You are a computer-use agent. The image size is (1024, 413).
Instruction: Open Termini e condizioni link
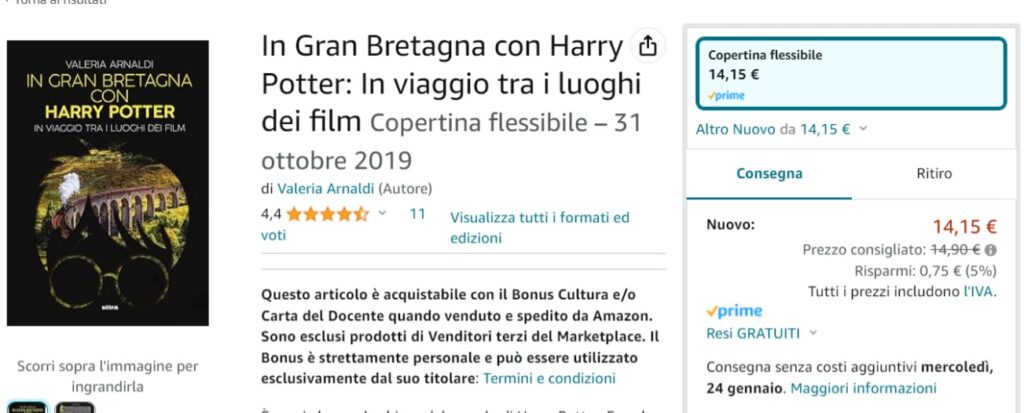click(549, 378)
